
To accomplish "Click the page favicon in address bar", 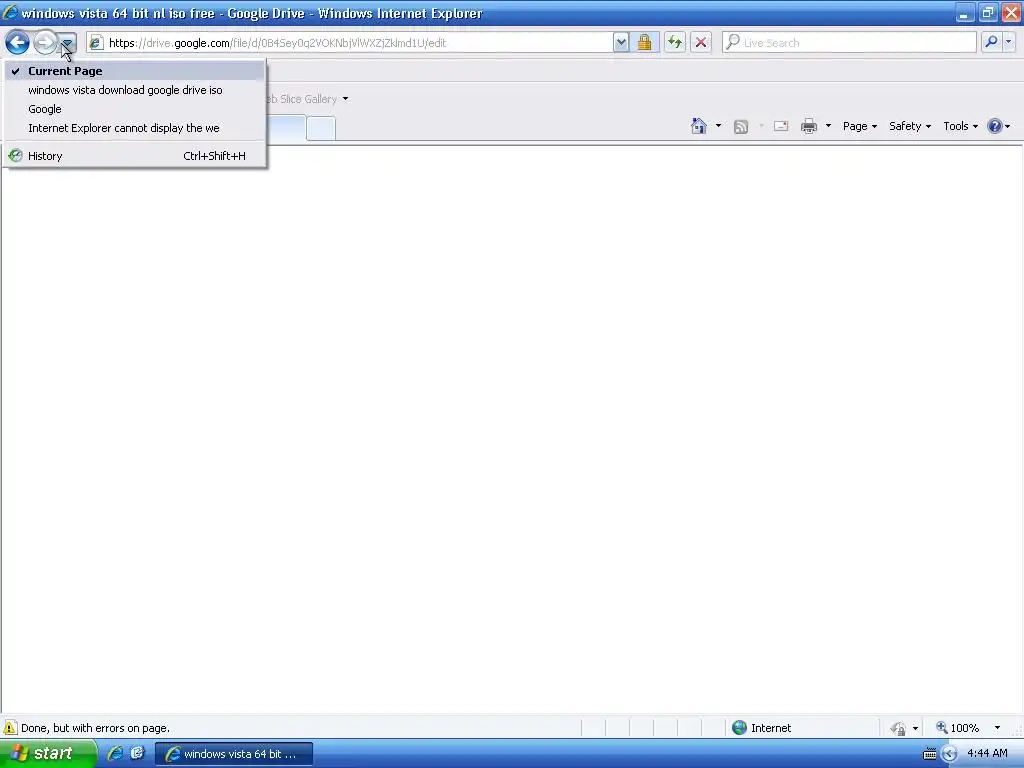I will point(96,43).
